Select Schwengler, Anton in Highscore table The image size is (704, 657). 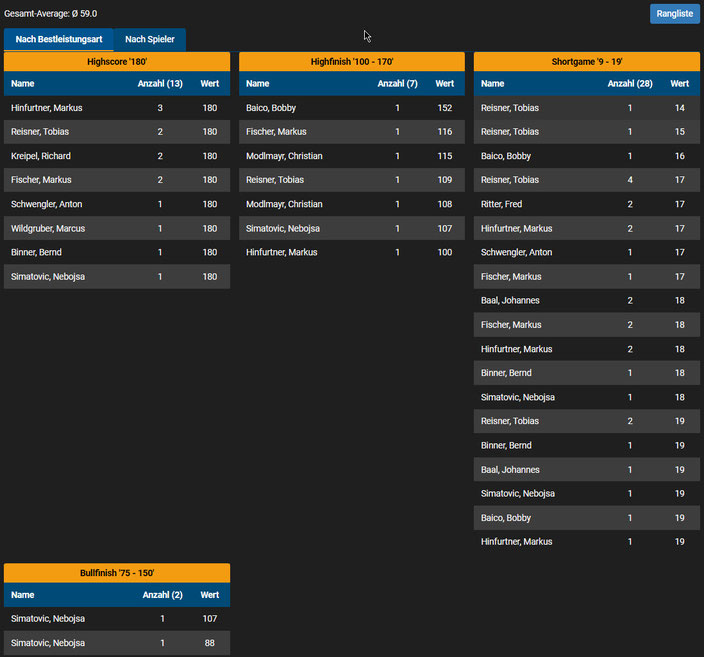click(x=117, y=204)
